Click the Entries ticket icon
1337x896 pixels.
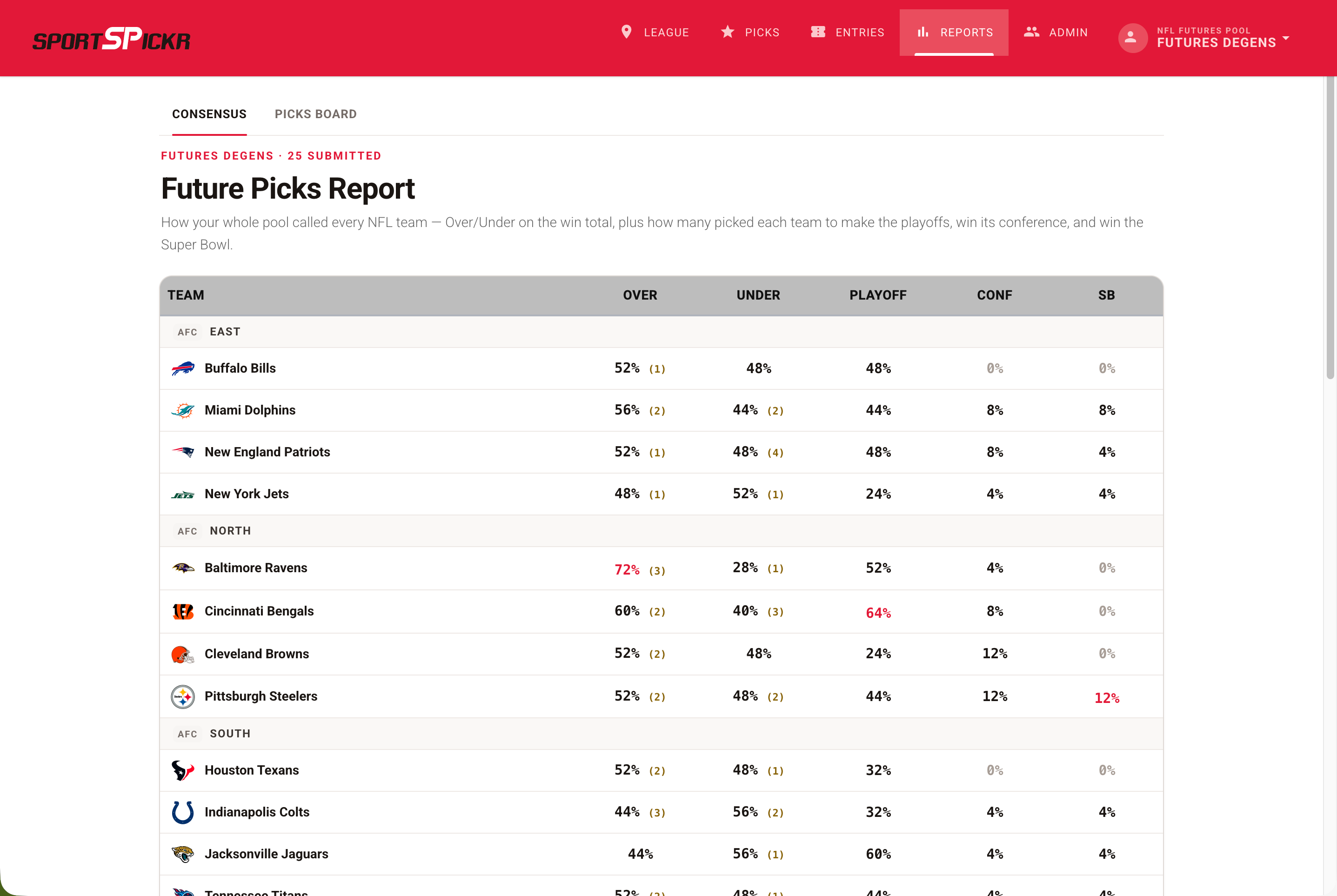tap(818, 32)
